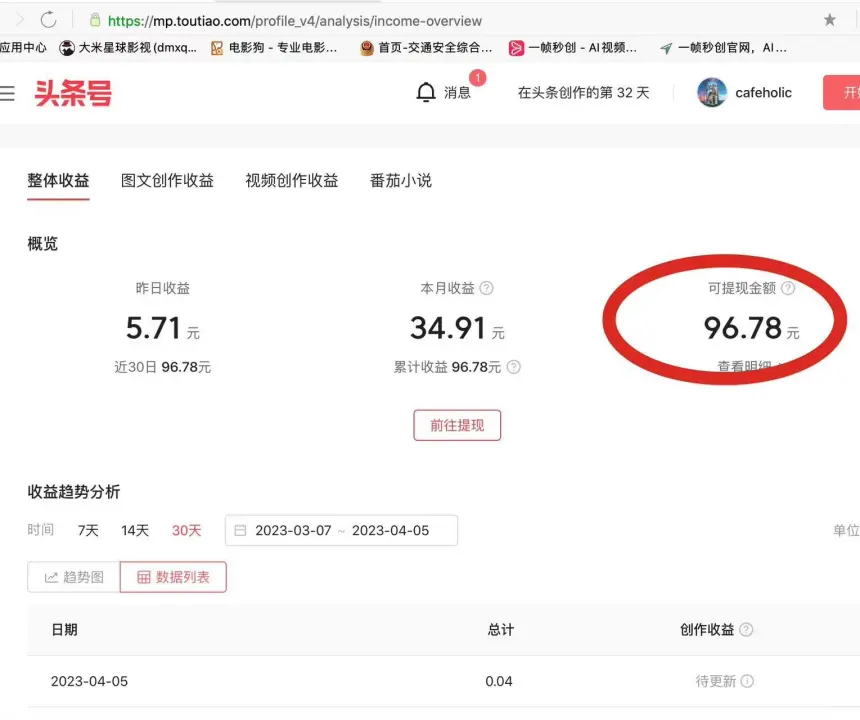Screen dimensions: 860x720
Task: Click the 前往提现 withdraw button
Action: tap(457, 425)
